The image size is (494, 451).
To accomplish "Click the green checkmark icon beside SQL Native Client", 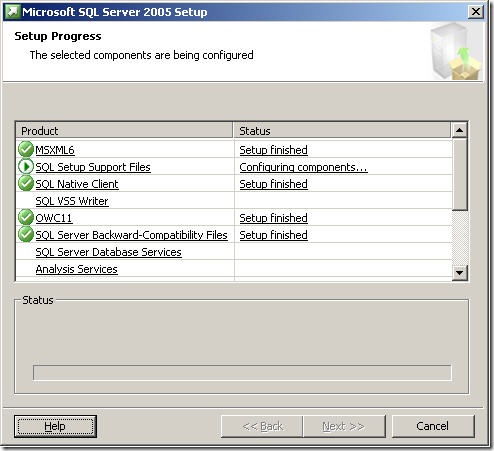I will coord(26,183).
